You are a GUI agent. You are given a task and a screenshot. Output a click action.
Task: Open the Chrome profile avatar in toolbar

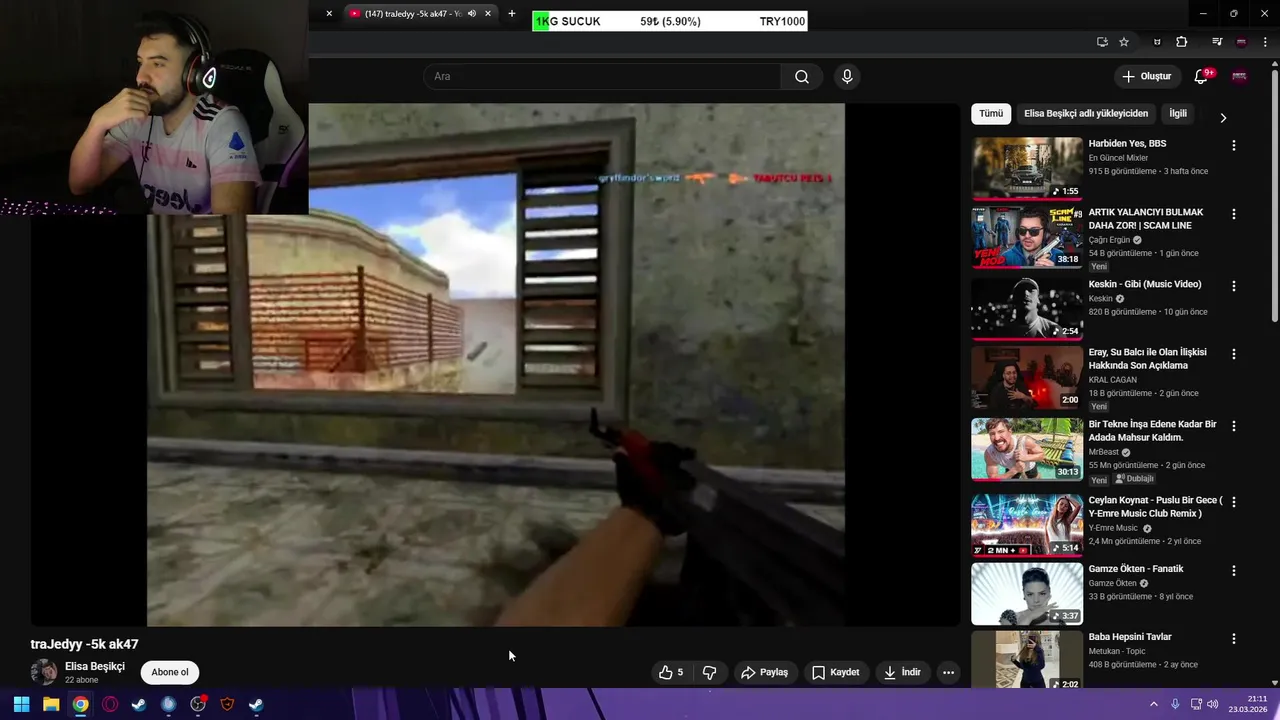pos(1241,42)
